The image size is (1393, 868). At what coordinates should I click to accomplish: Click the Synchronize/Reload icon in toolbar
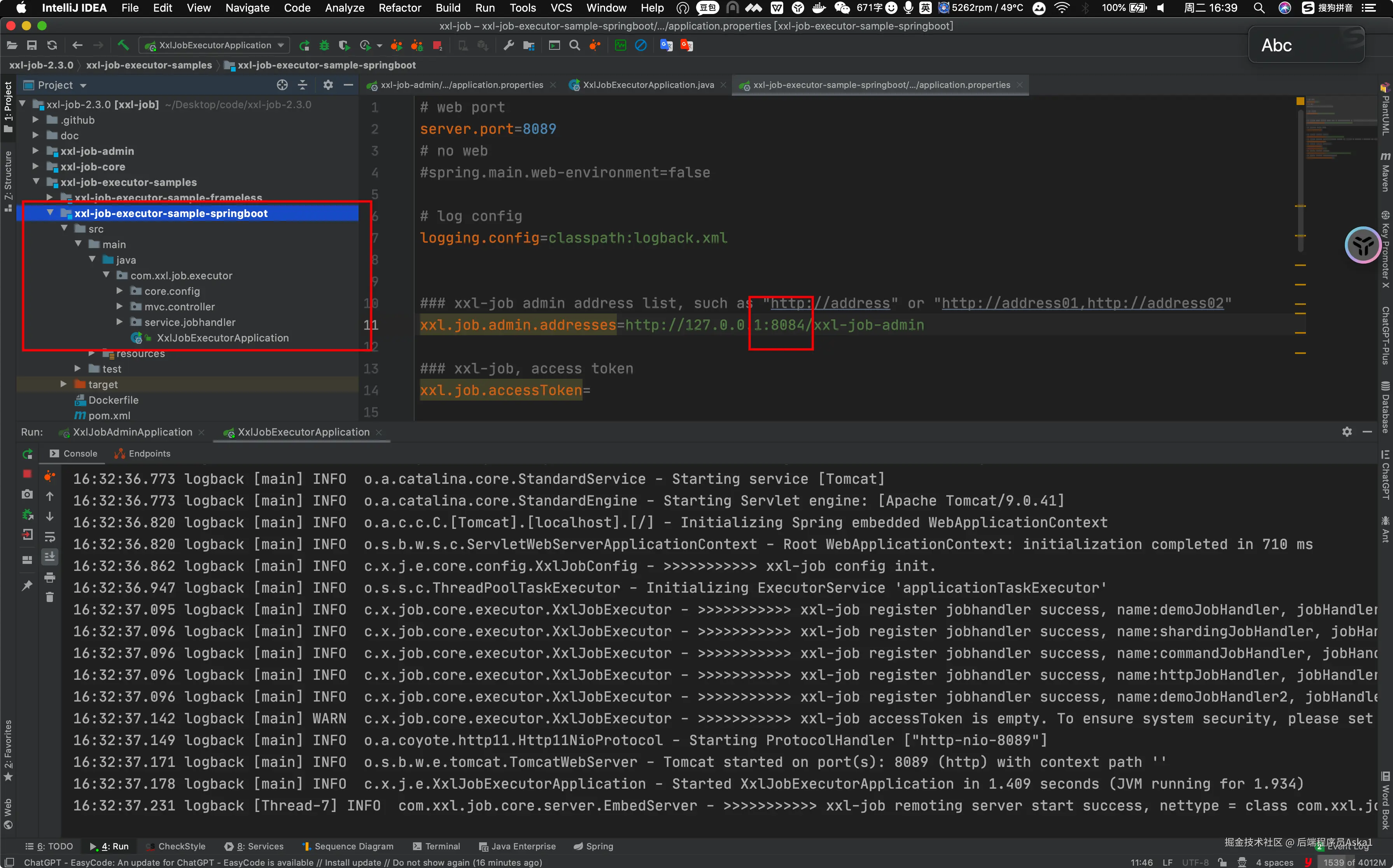(x=52, y=45)
